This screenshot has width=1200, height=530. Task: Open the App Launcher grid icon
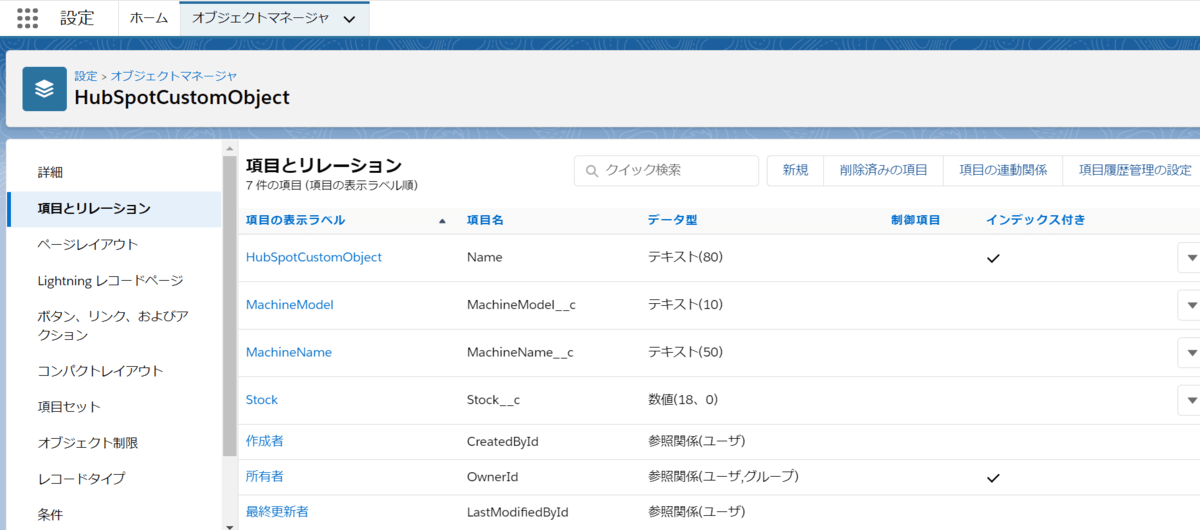[28, 18]
